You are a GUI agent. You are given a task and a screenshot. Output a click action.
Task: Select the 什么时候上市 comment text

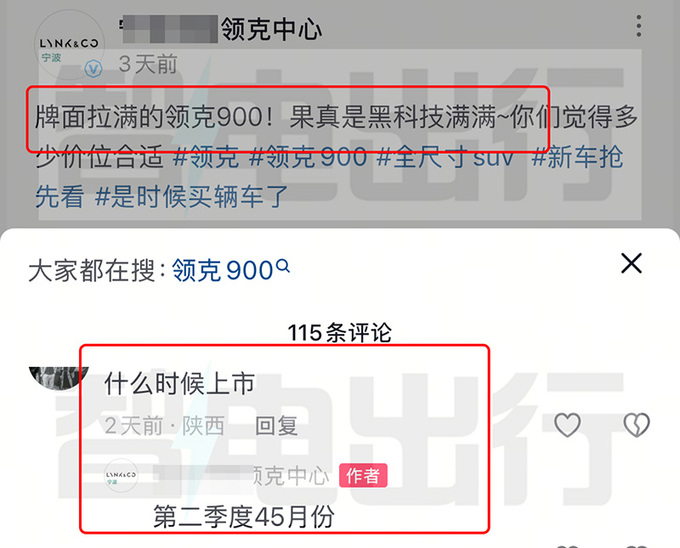(x=180, y=384)
